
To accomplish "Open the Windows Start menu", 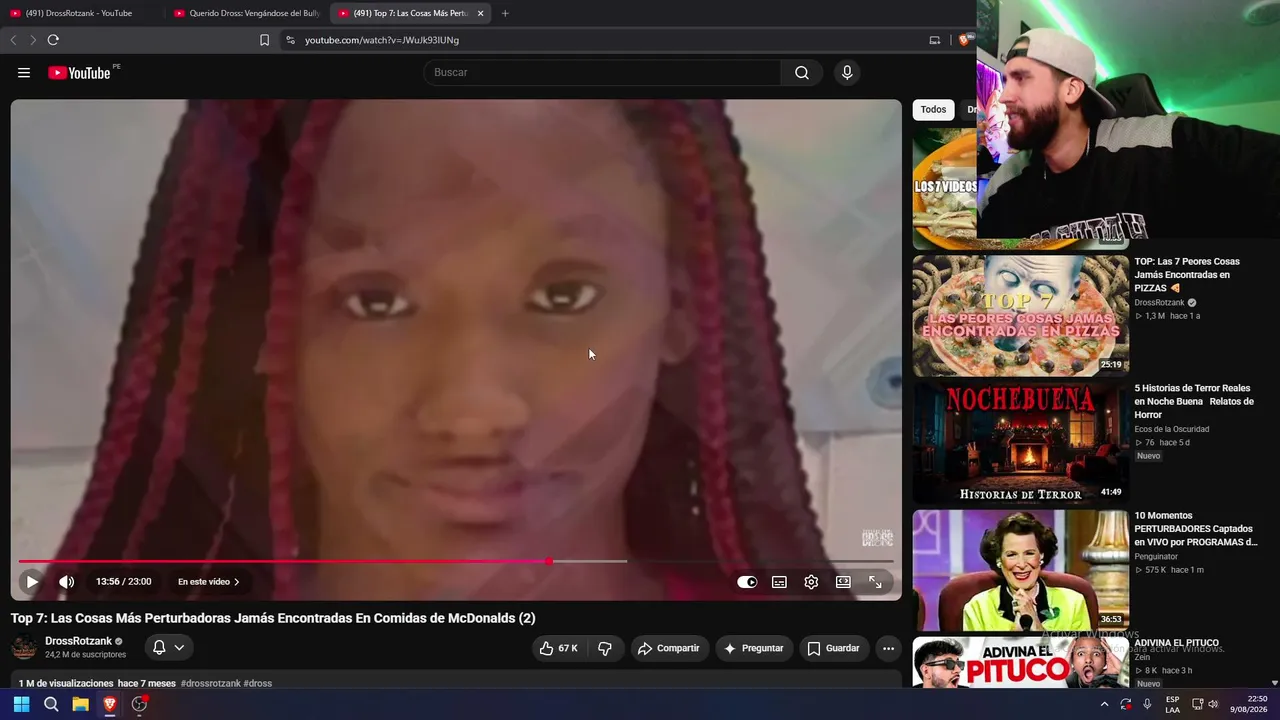I will pos(21,704).
